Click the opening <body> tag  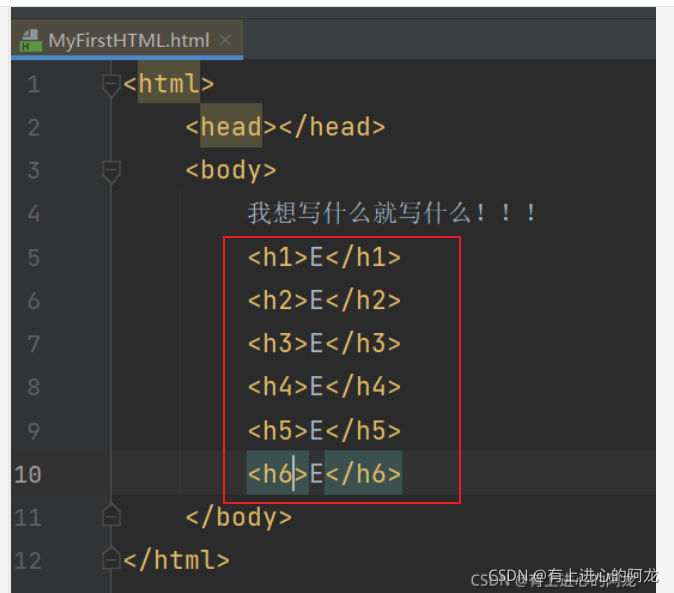point(231,170)
